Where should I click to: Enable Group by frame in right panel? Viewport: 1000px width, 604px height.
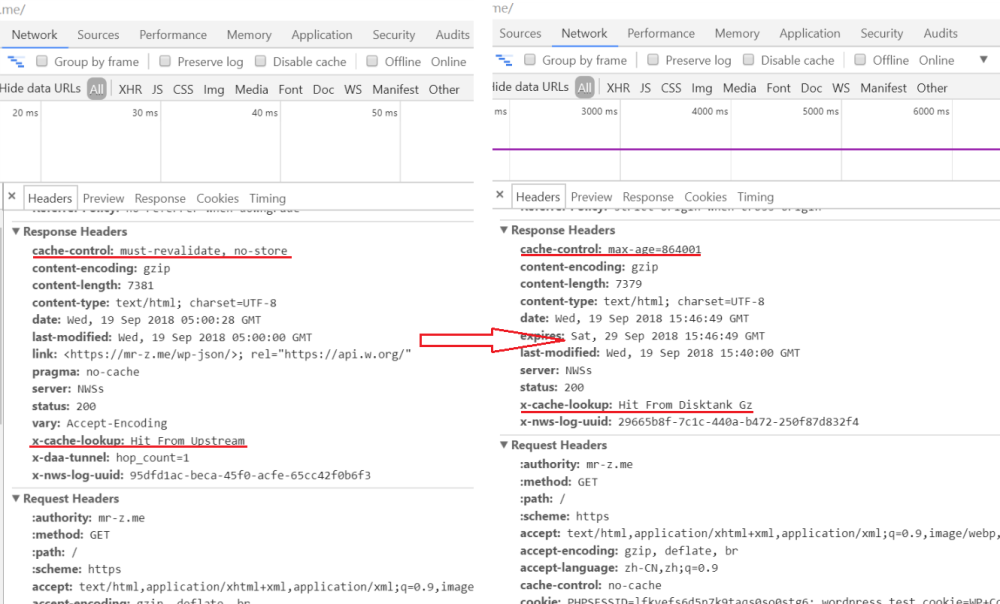click(530, 60)
